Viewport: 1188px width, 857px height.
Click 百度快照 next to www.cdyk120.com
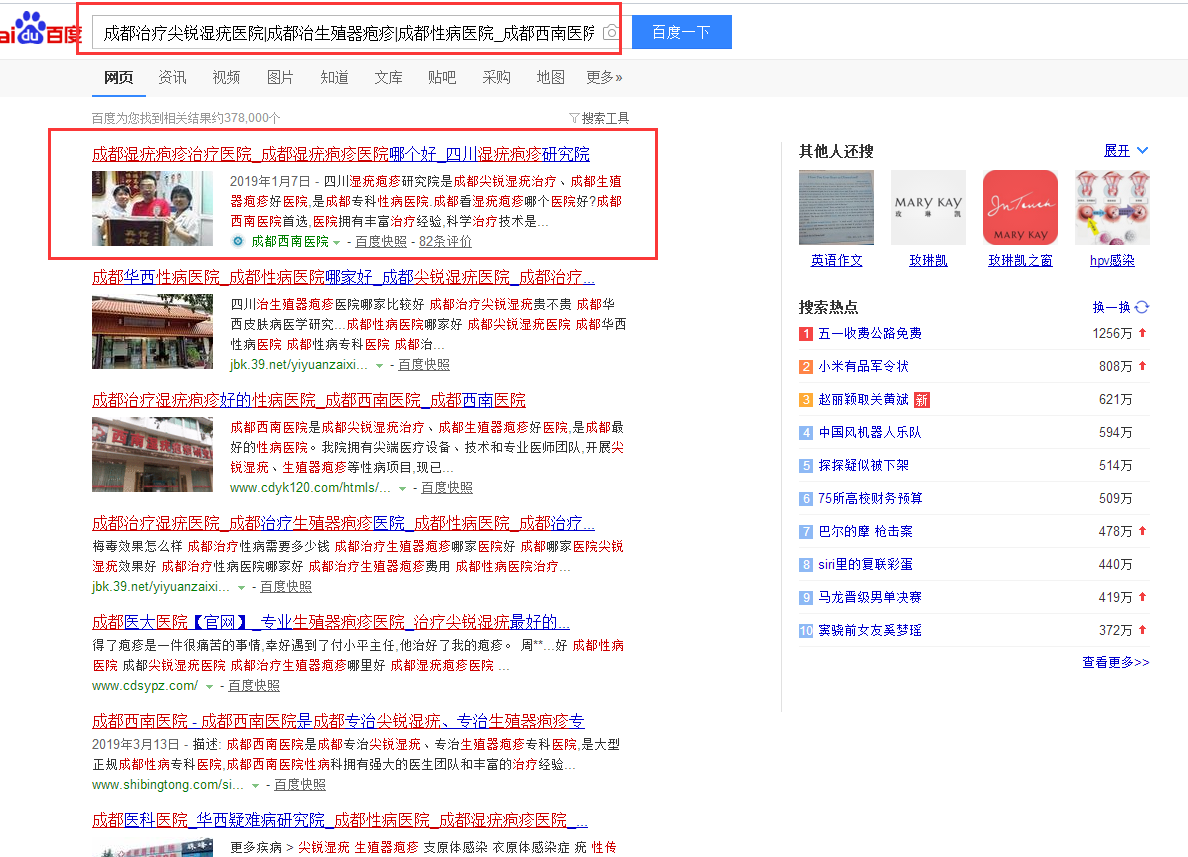[x=446, y=487]
